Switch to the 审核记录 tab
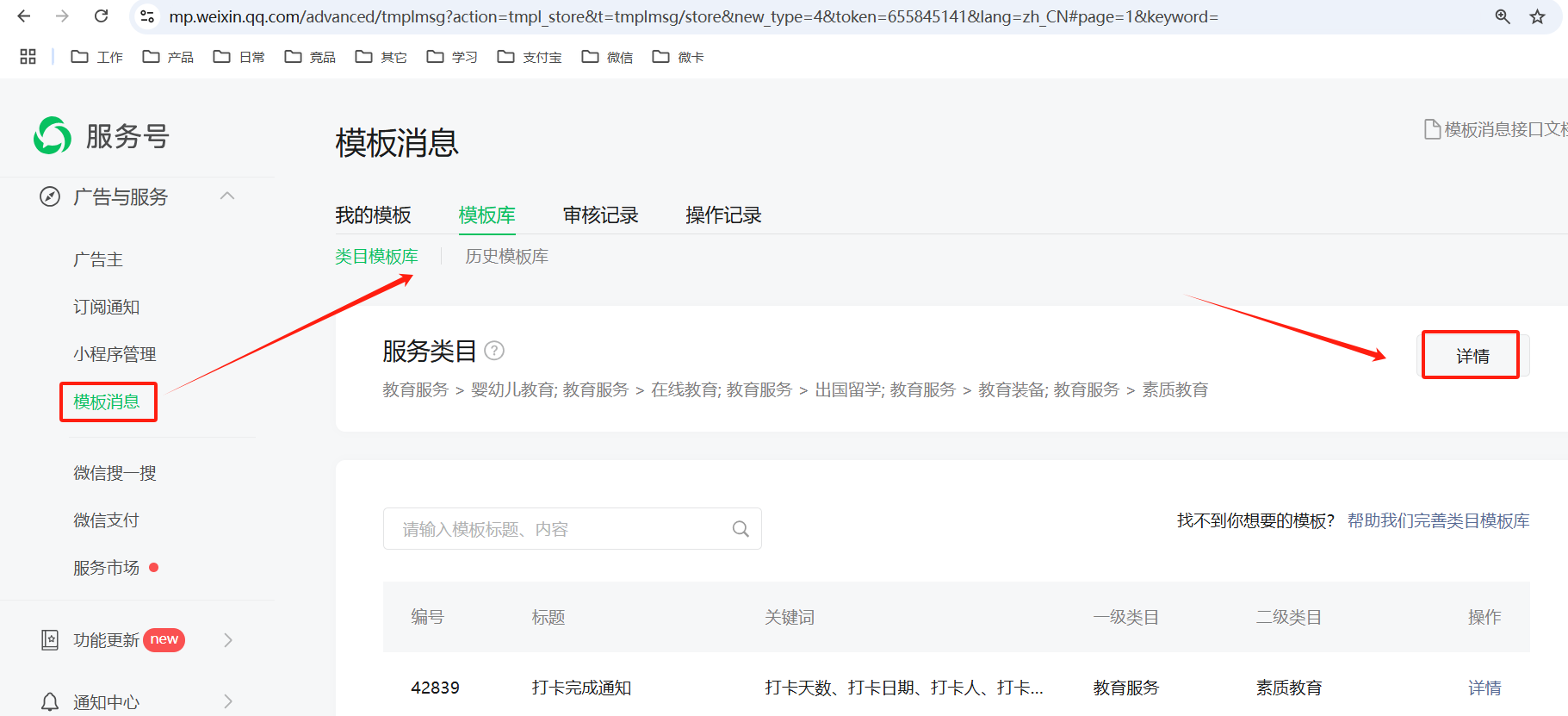 tap(600, 215)
